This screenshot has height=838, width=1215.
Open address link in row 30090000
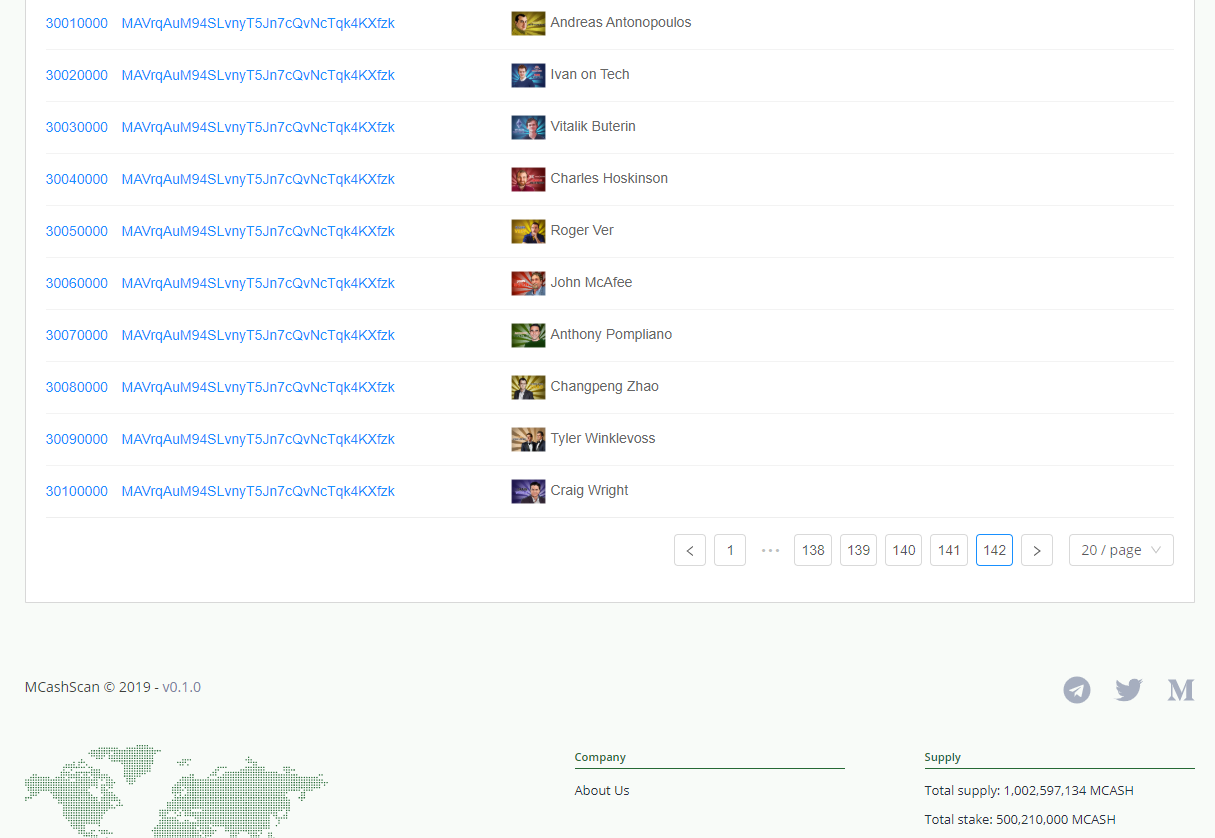click(x=258, y=439)
